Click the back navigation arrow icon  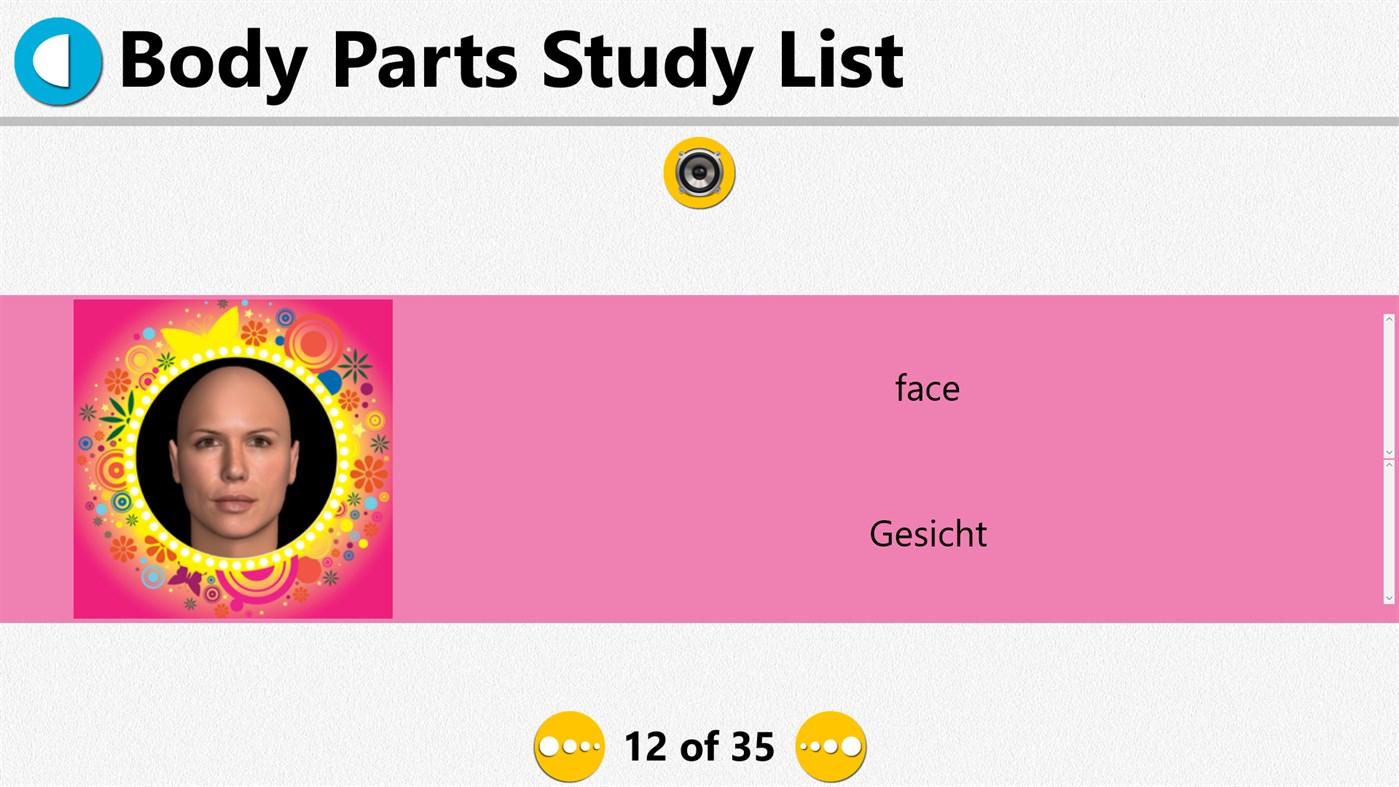click(57, 60)
